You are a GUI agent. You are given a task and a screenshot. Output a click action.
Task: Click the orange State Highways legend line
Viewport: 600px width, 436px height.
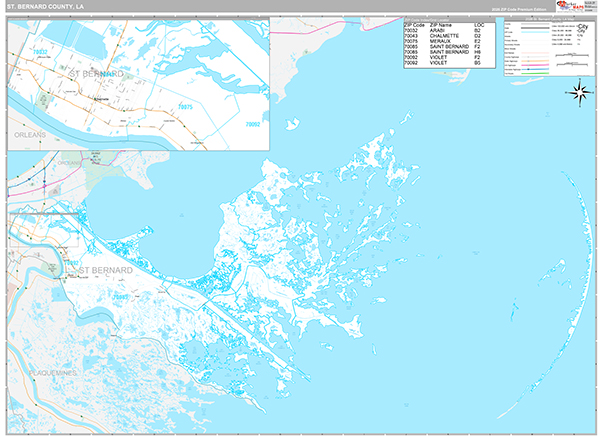point(535,61)
